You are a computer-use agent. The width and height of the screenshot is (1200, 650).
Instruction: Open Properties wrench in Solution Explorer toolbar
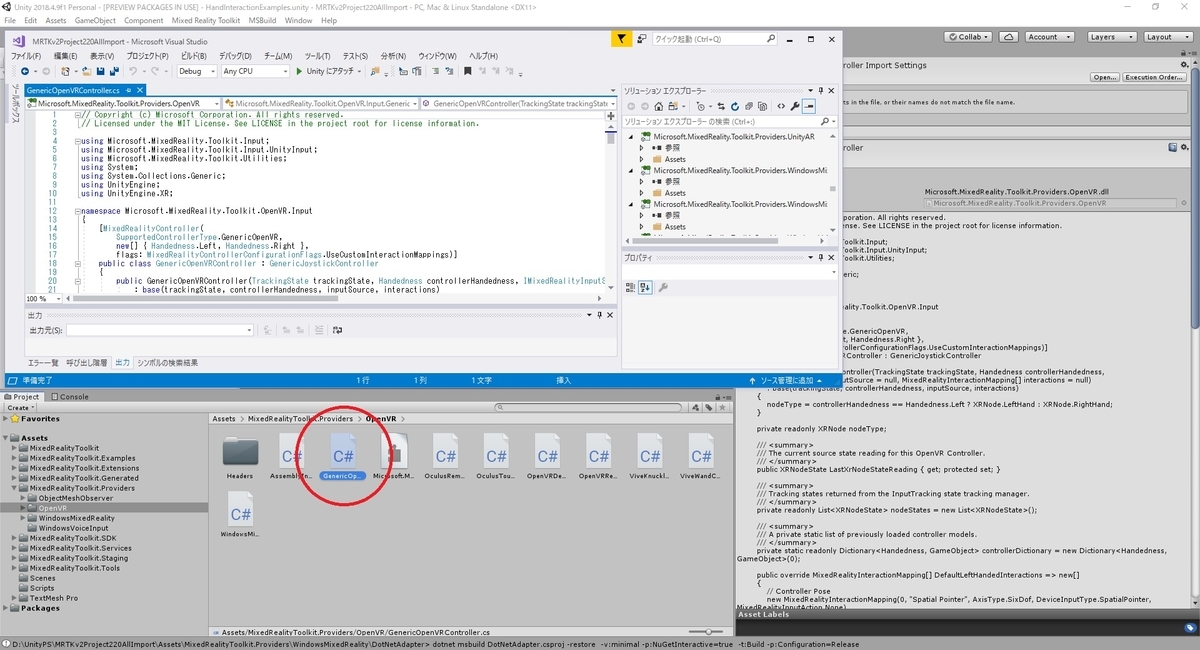pos(795,106)
